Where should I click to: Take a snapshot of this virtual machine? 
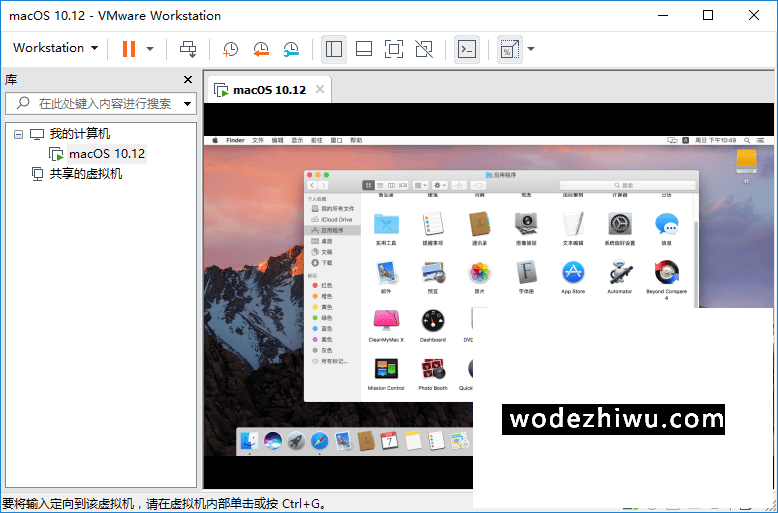[x=230, y=49]
